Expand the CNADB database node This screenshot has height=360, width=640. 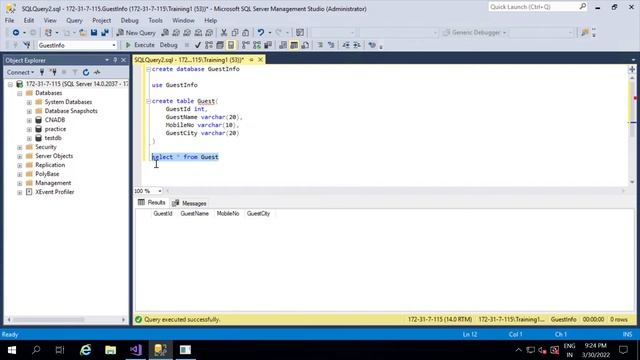point(29,120)
